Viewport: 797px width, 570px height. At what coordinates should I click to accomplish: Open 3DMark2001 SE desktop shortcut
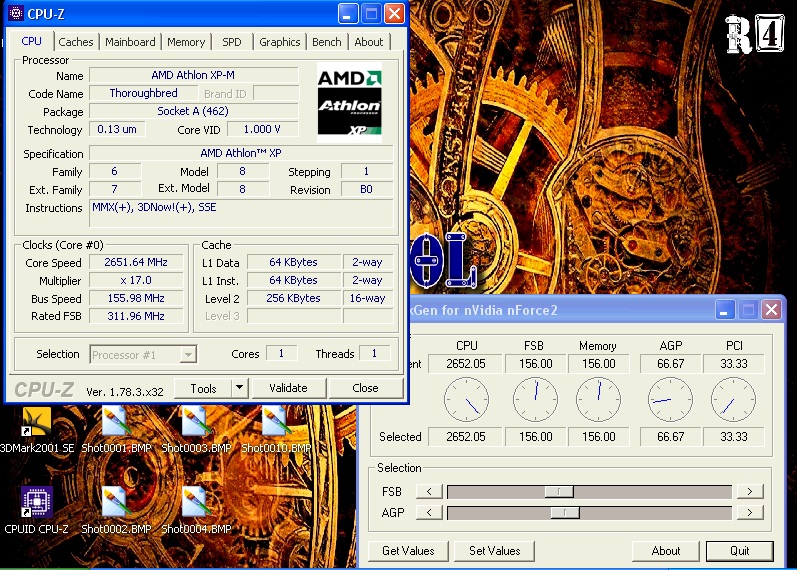[x=37, y=430]
